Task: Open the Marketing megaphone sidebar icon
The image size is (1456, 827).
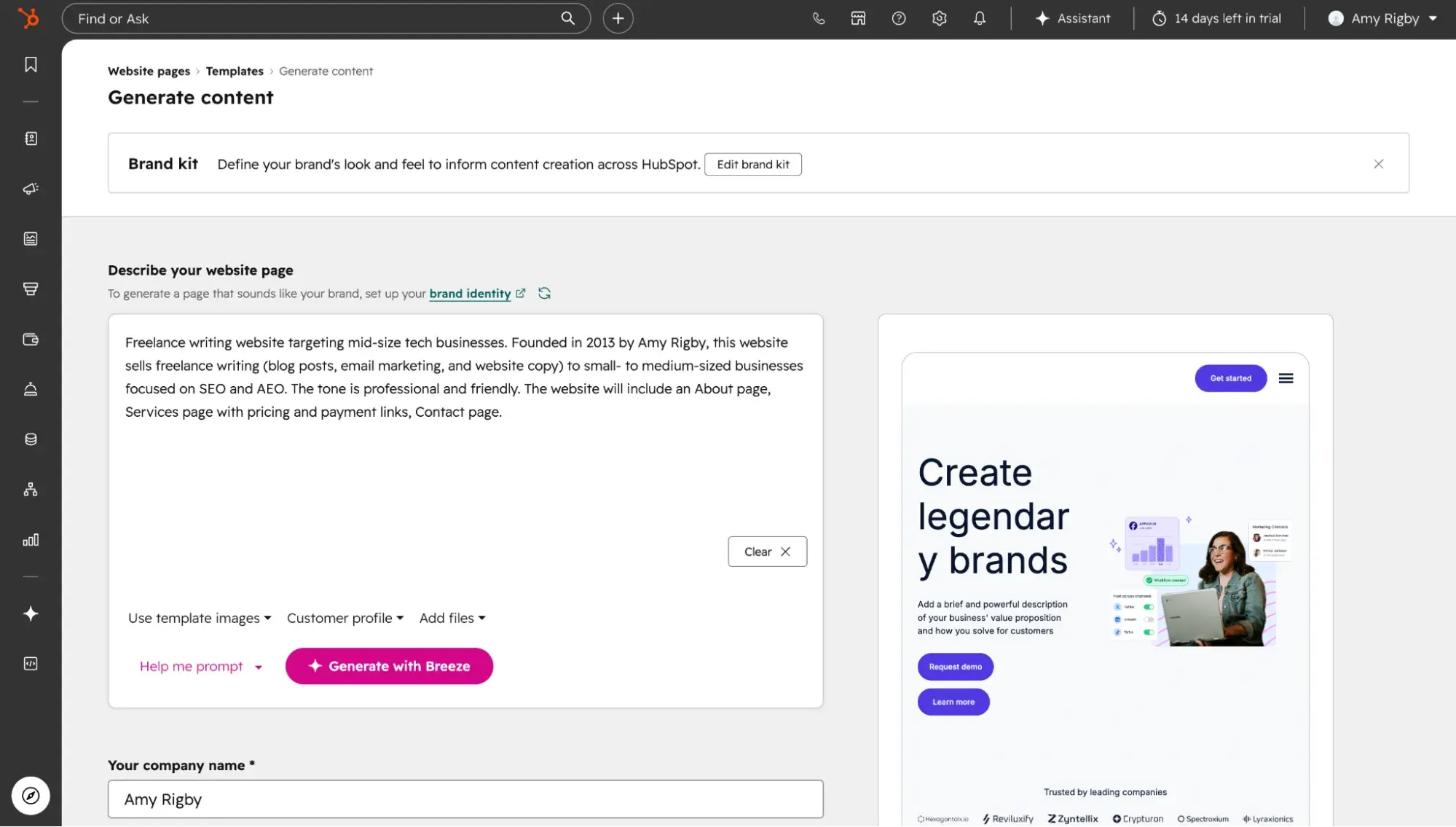Action: [31, 189]
